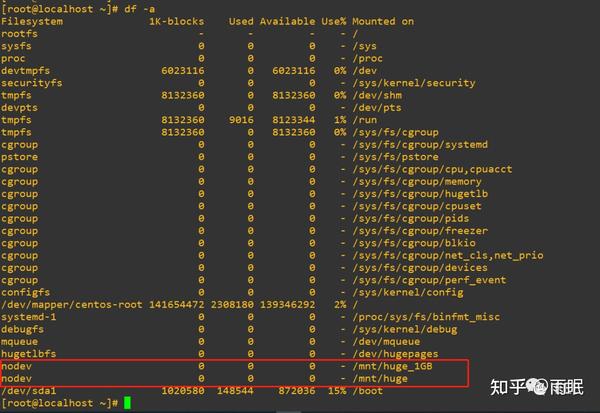Select the 'Mounted on' column header
This screenshot has width=600, height=413.
point(383,21)
